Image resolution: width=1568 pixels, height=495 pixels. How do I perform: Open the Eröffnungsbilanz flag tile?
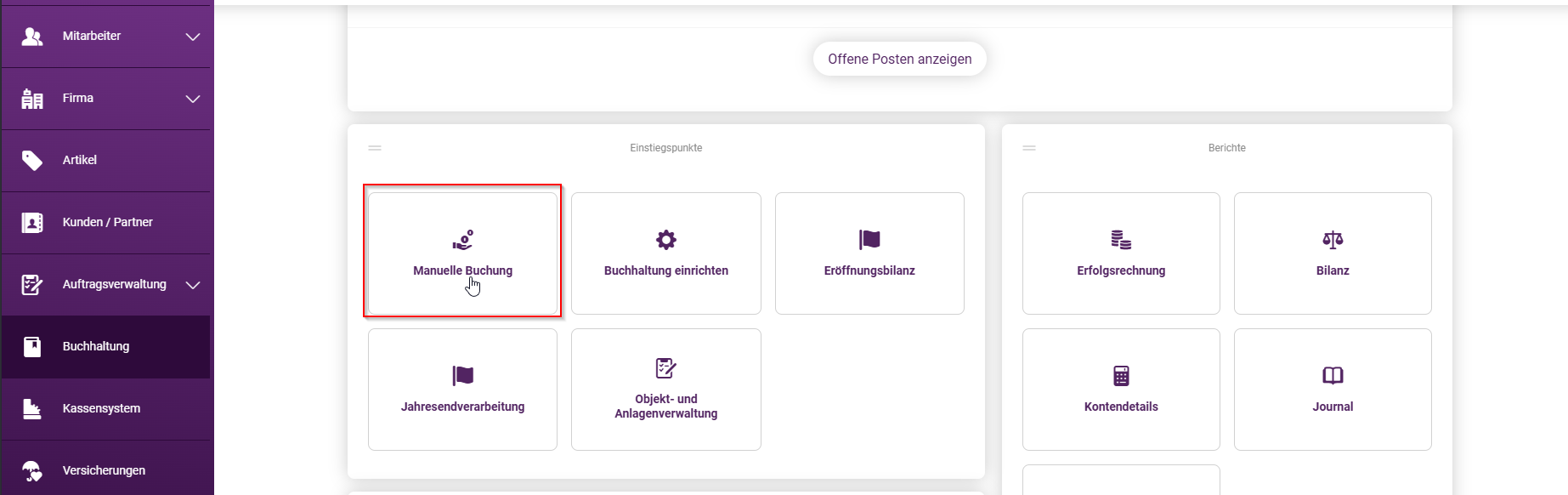click(x=869, y=253)
